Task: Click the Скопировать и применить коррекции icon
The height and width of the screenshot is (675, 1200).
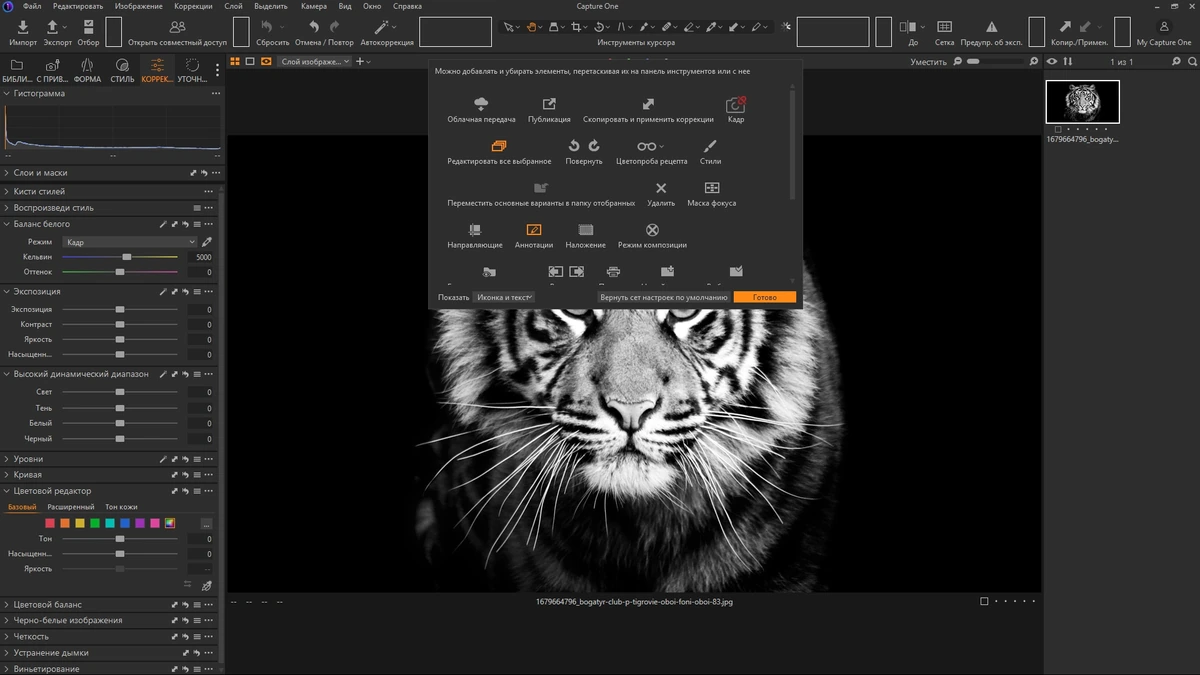Action: (x=648, y=104)
